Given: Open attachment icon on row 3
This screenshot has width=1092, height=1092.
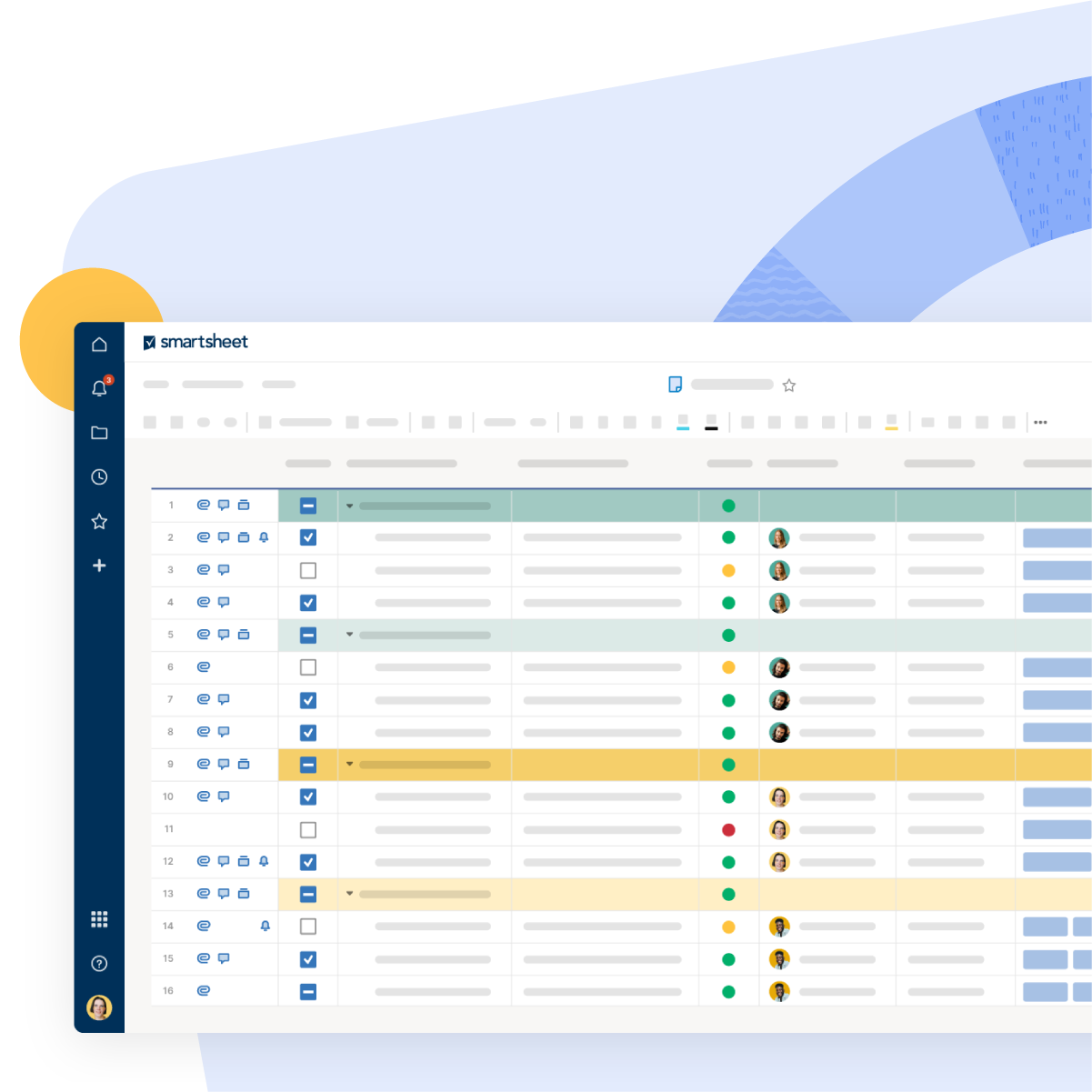Looking at the screenshot, I should (204, 570).
